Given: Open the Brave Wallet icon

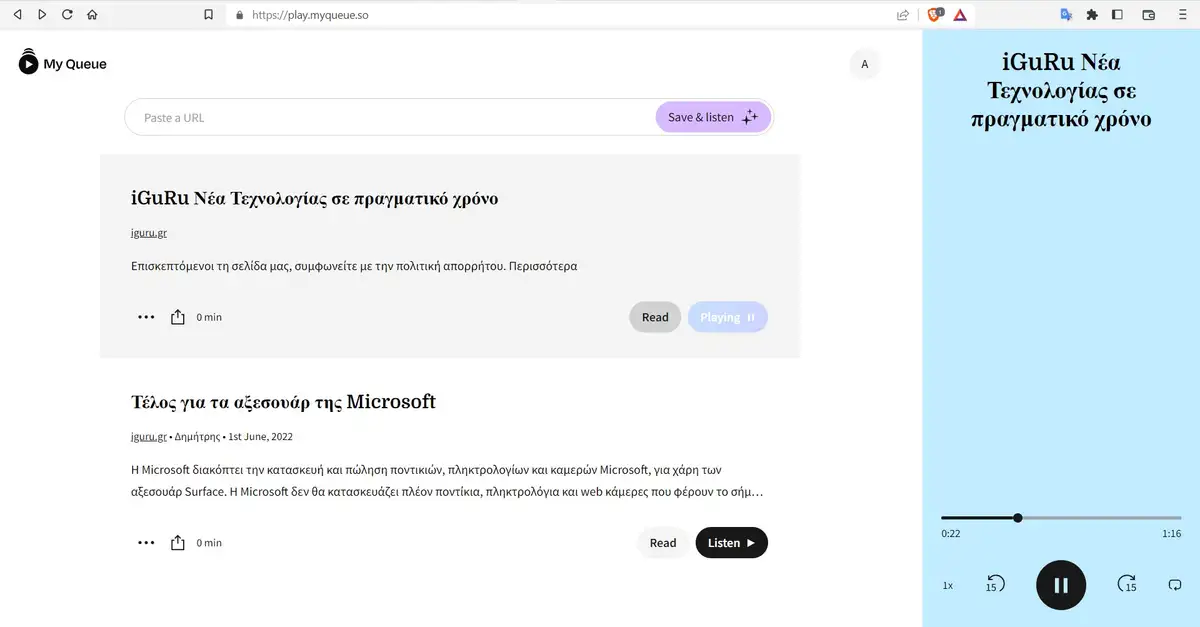Looking at the screenshot, I should tap(1149, 15).
